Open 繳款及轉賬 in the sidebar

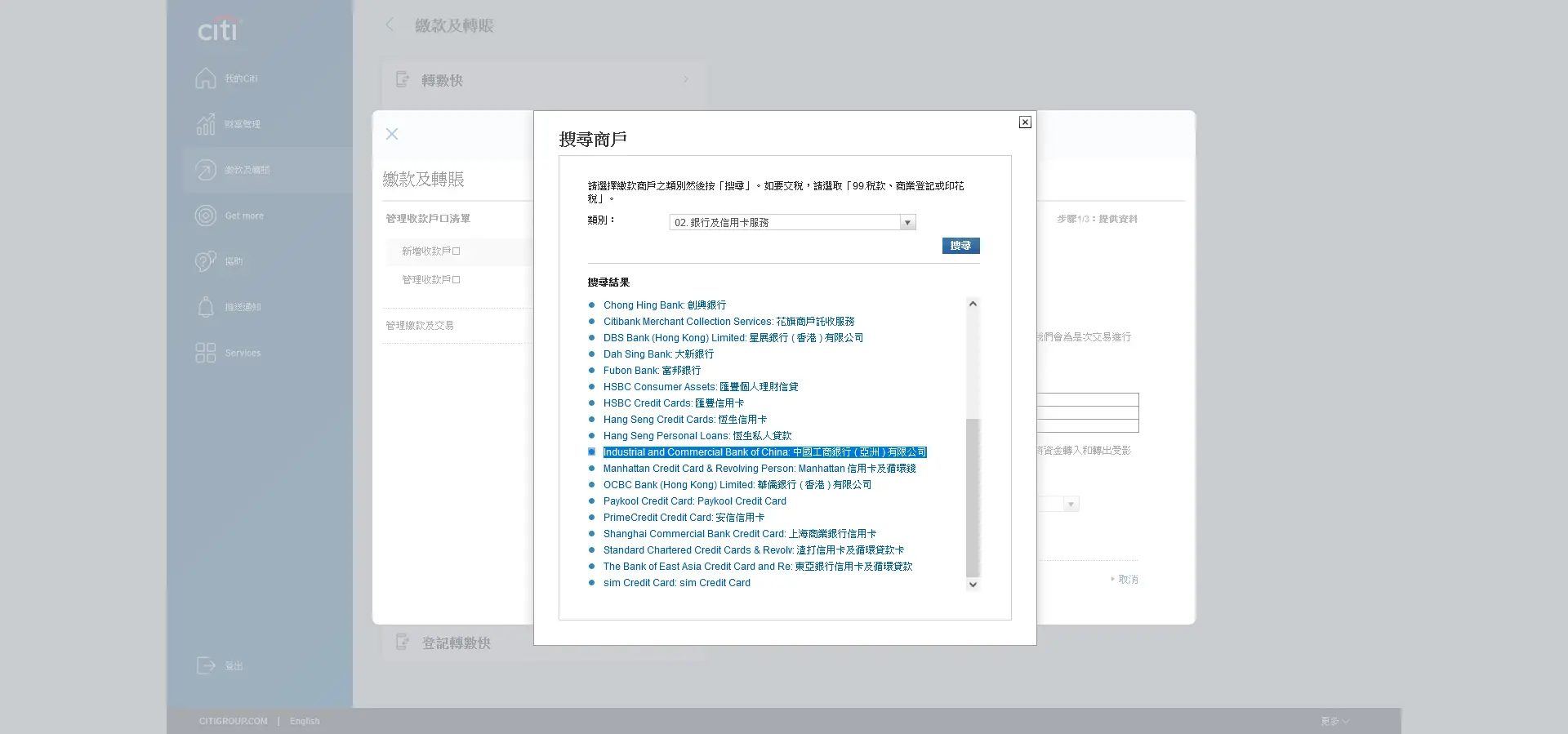pos(247,170)
